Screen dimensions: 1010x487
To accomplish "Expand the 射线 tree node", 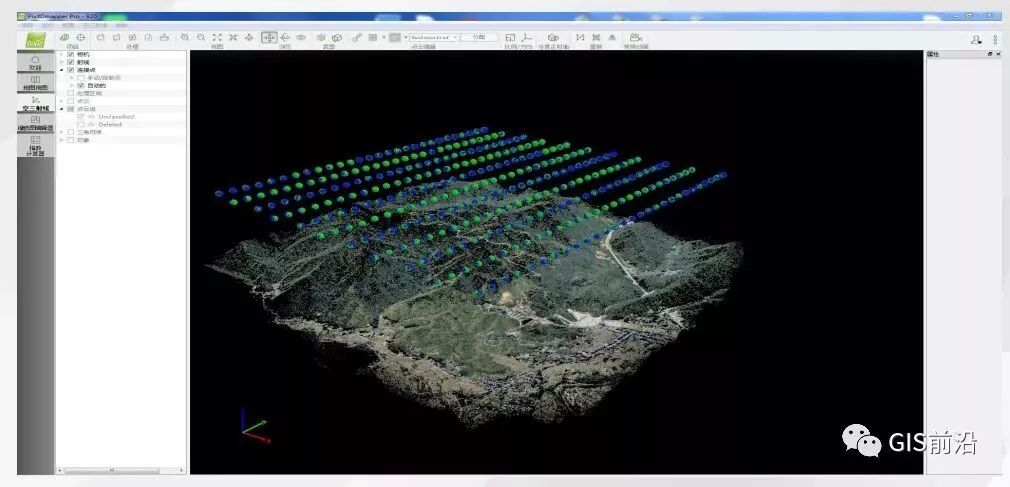I will (62, 62).
